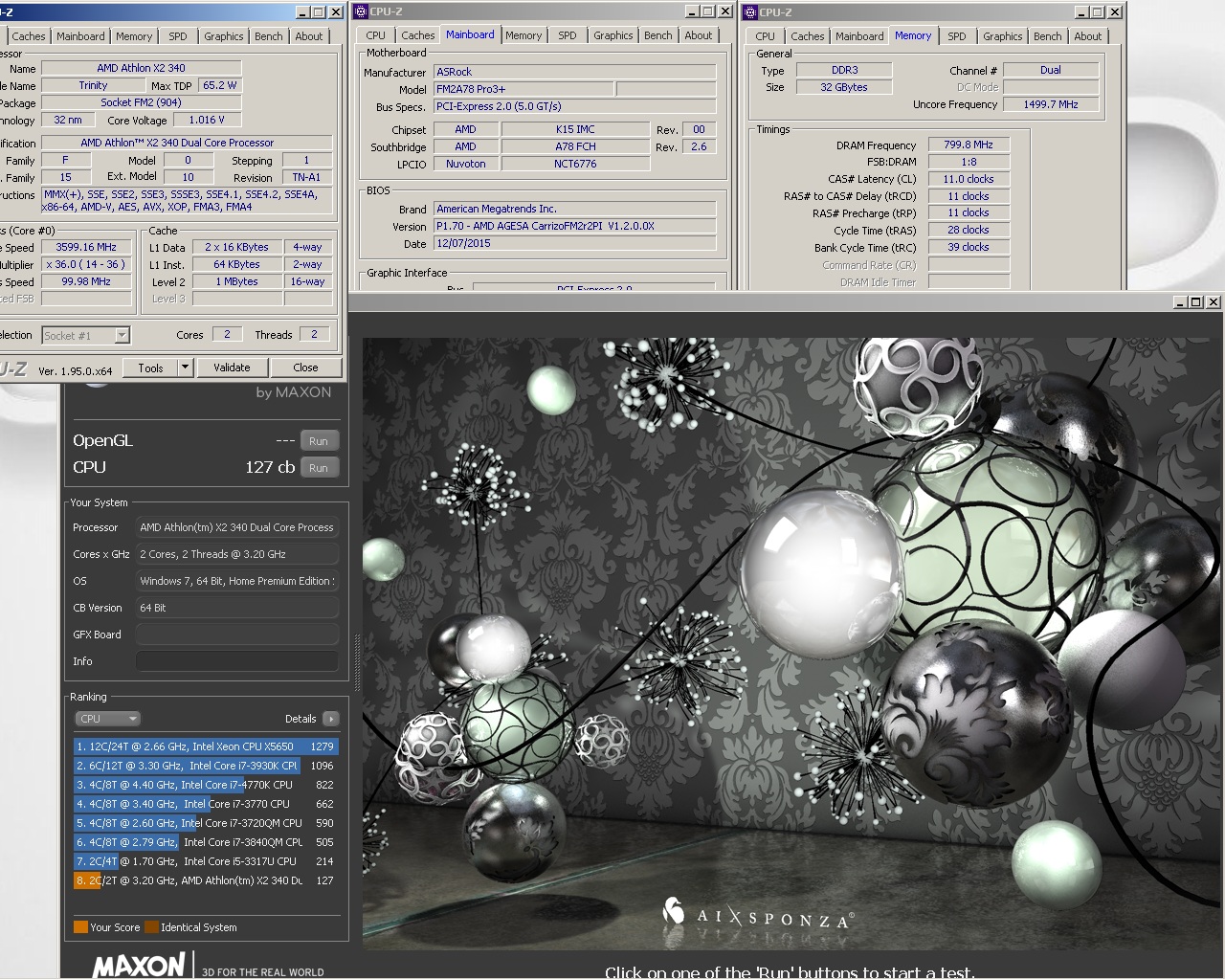1225x980 pixels.
Task: Open Bench tab in left CPU-Z window
Action: click(269, 36)
